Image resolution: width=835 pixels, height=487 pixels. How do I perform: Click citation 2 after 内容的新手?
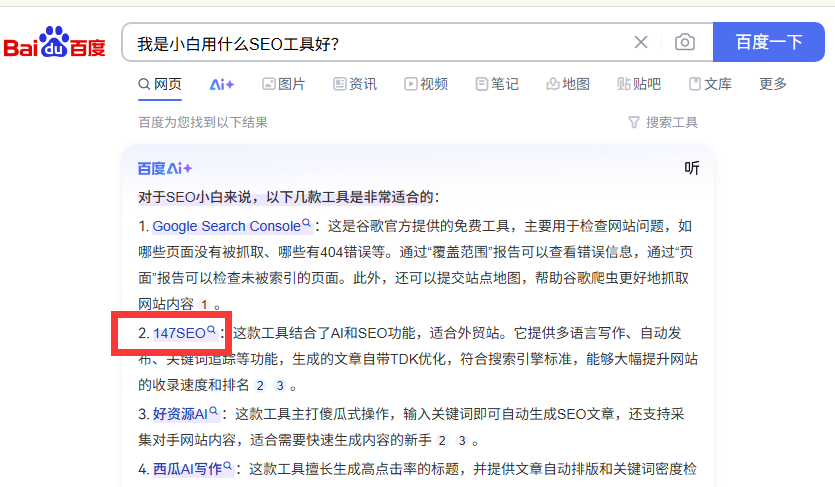point(442,441)
